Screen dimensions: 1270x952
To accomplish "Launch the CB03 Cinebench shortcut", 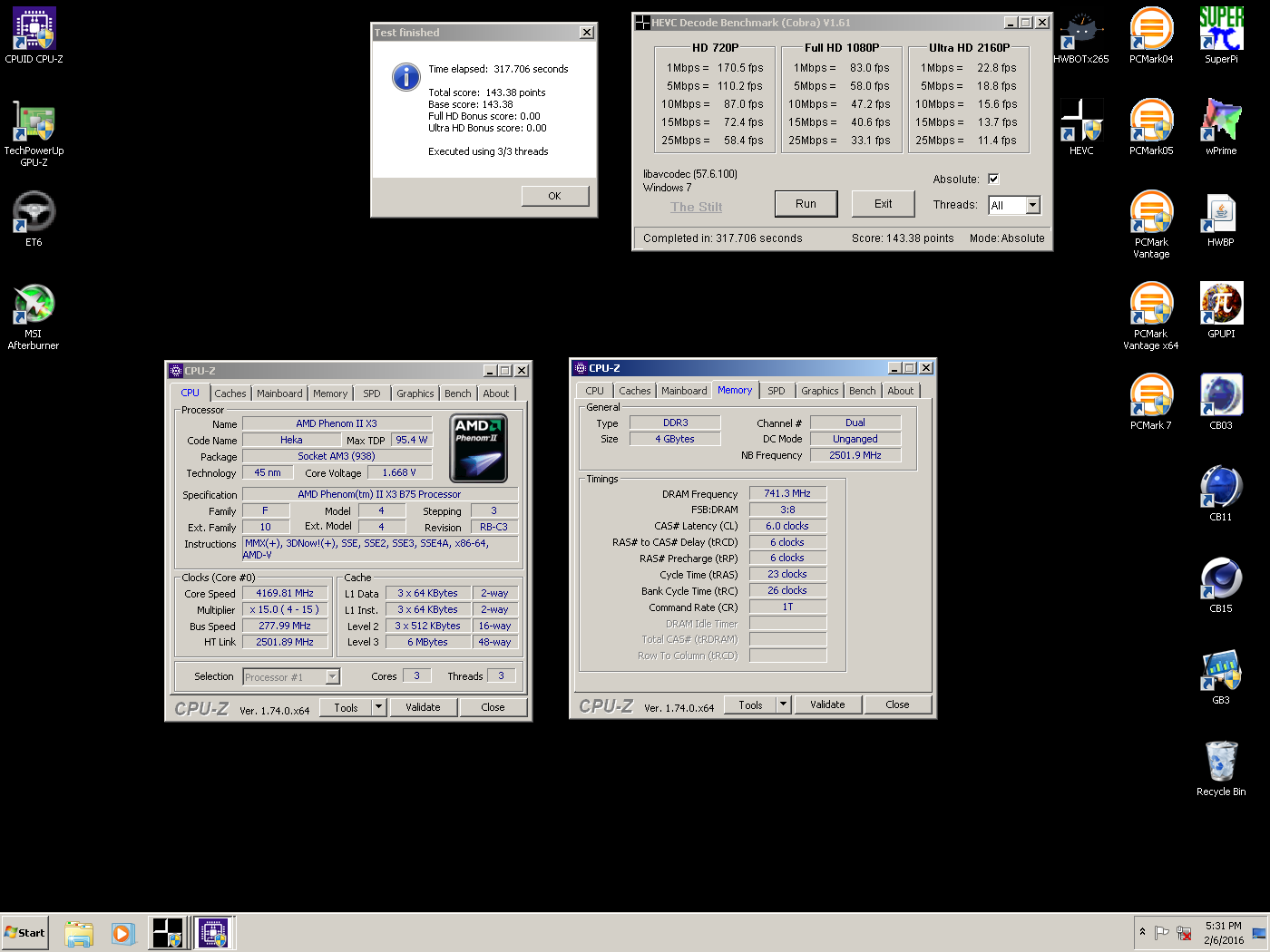I will pyautogui.click(x=1221, y=403).
